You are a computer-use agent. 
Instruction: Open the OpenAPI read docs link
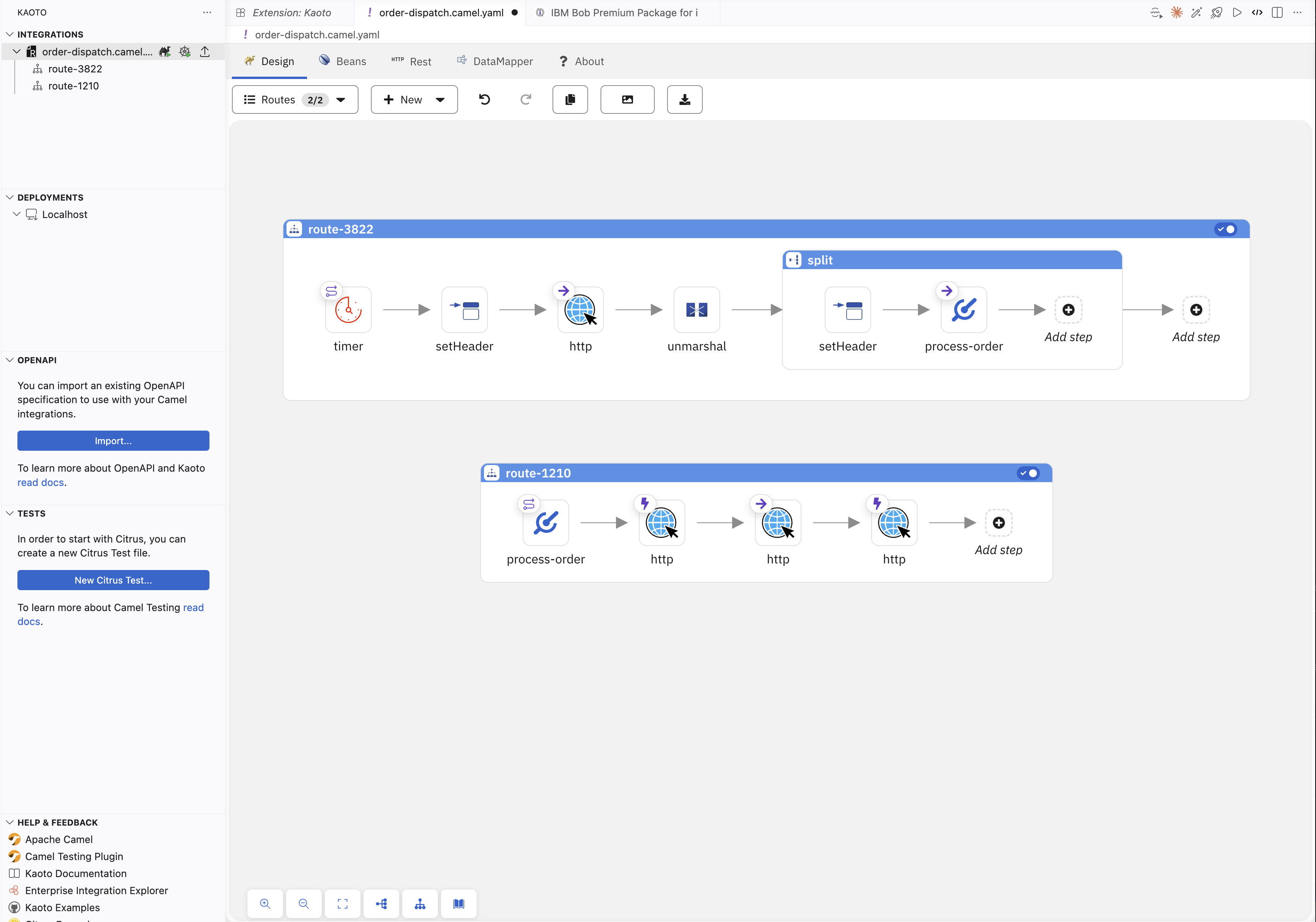pyautogui.click(x=41, y=482)
